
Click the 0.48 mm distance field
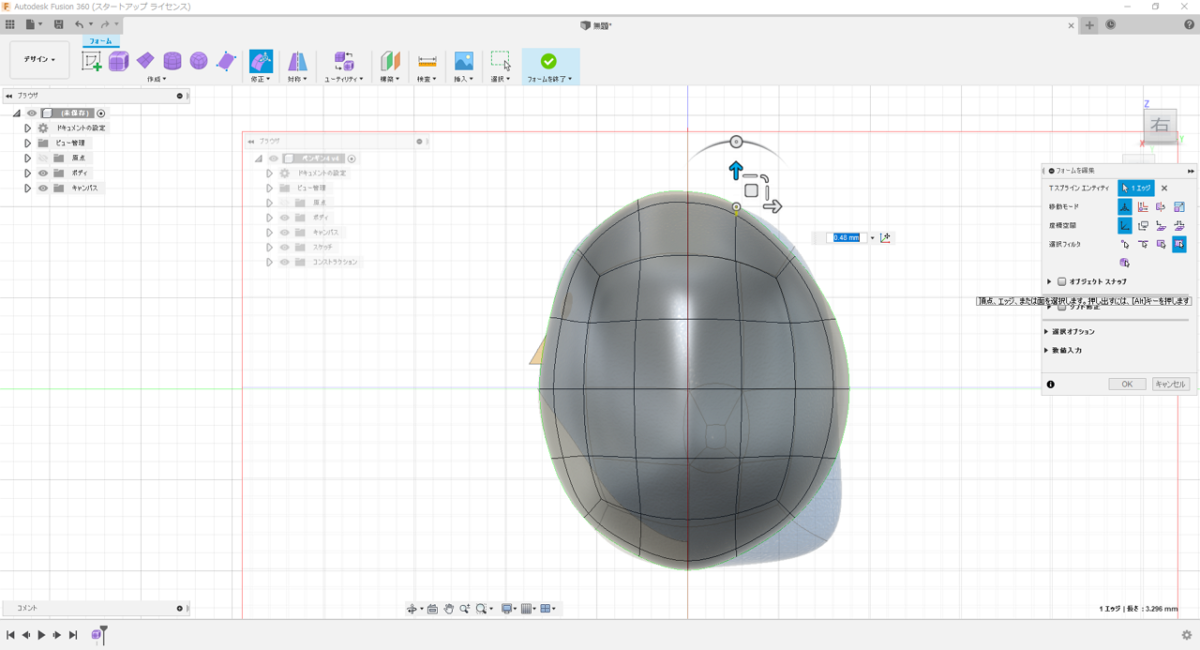(x=847, y=237)
